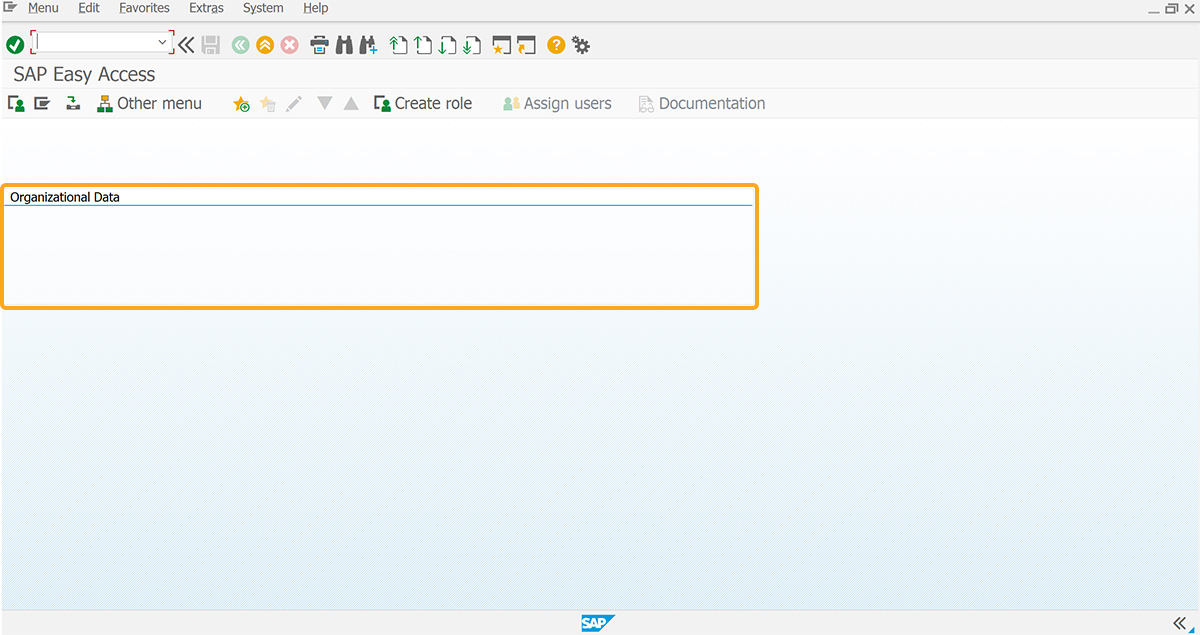Click the Other menu button

point(149,103)
